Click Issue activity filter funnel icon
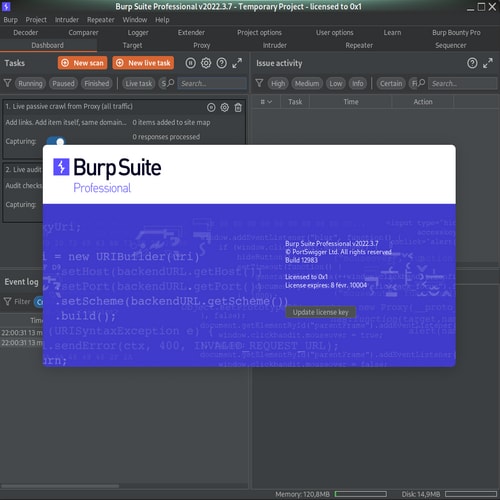This screenshot has height=500, width=500. (259, 83)
